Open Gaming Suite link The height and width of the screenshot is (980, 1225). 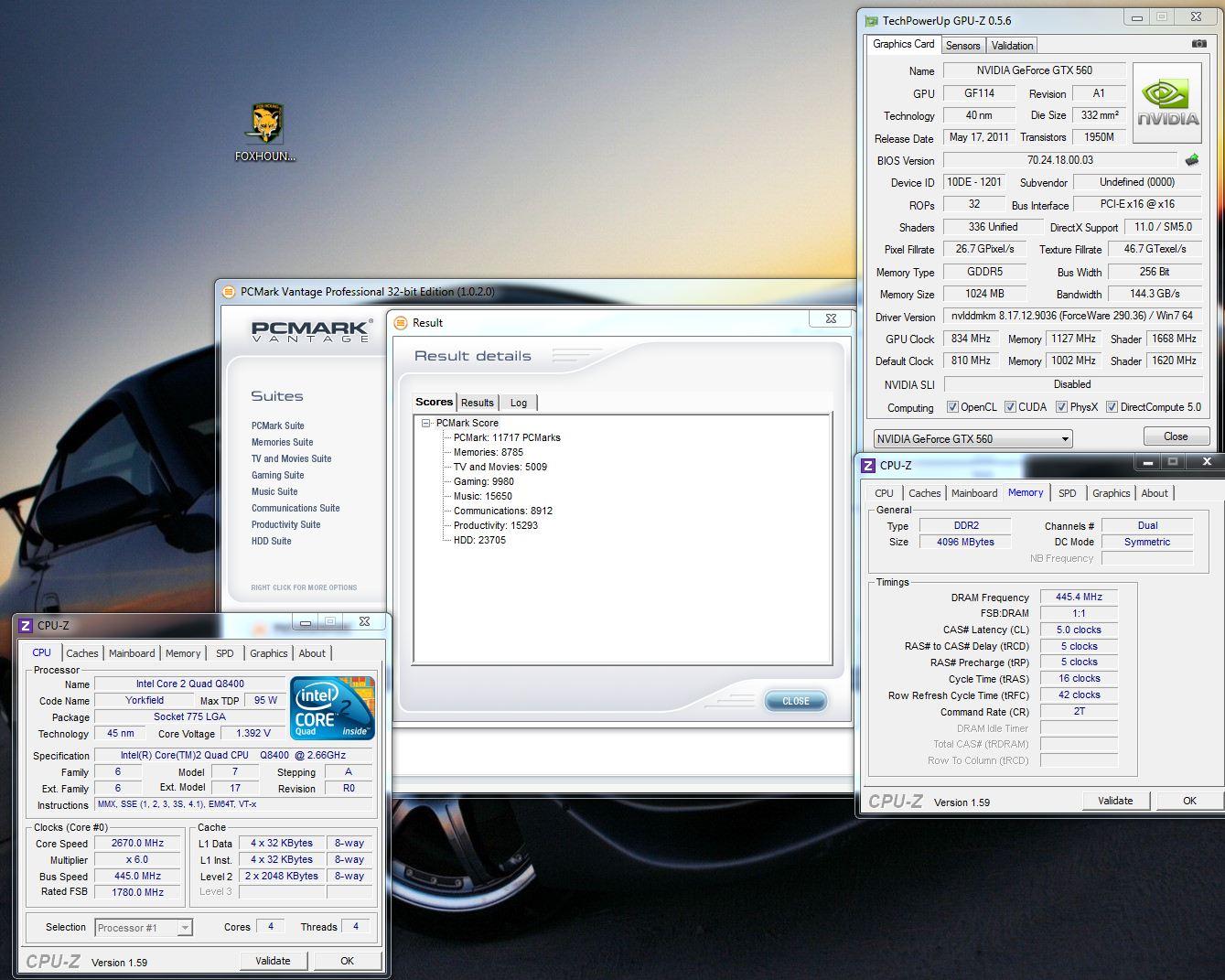pos(278,475)
